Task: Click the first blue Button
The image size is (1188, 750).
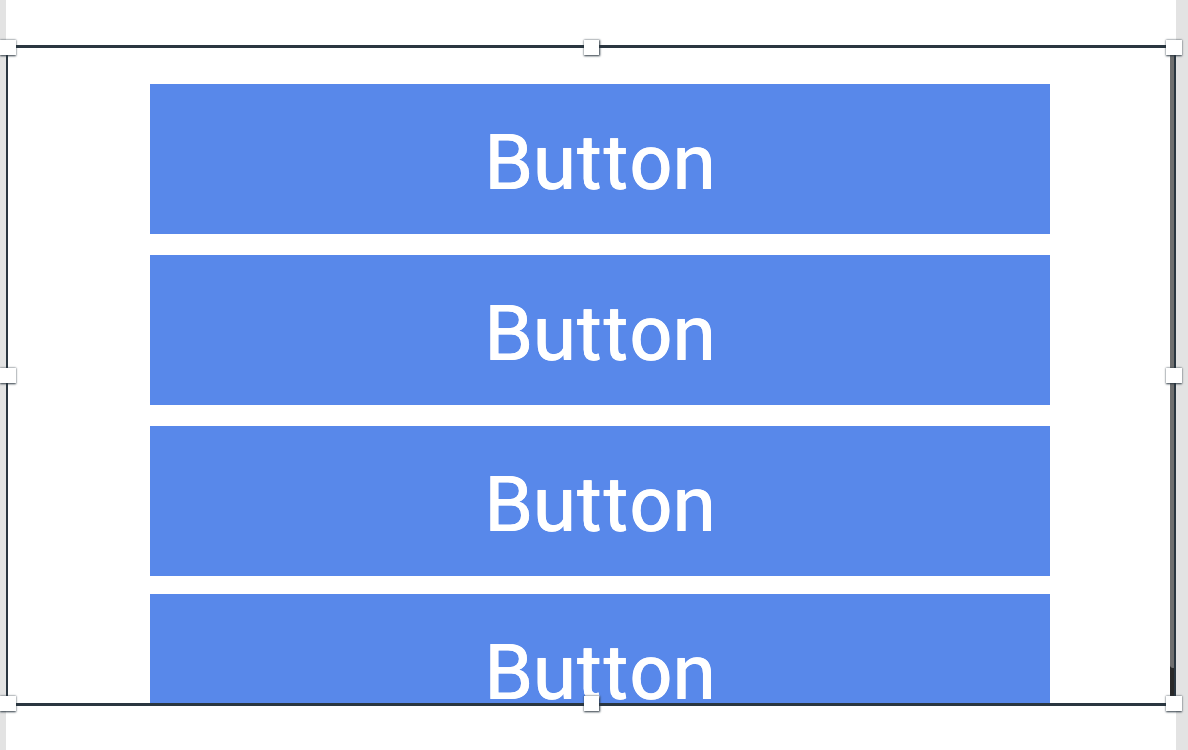Action: [x=600, y=159]
